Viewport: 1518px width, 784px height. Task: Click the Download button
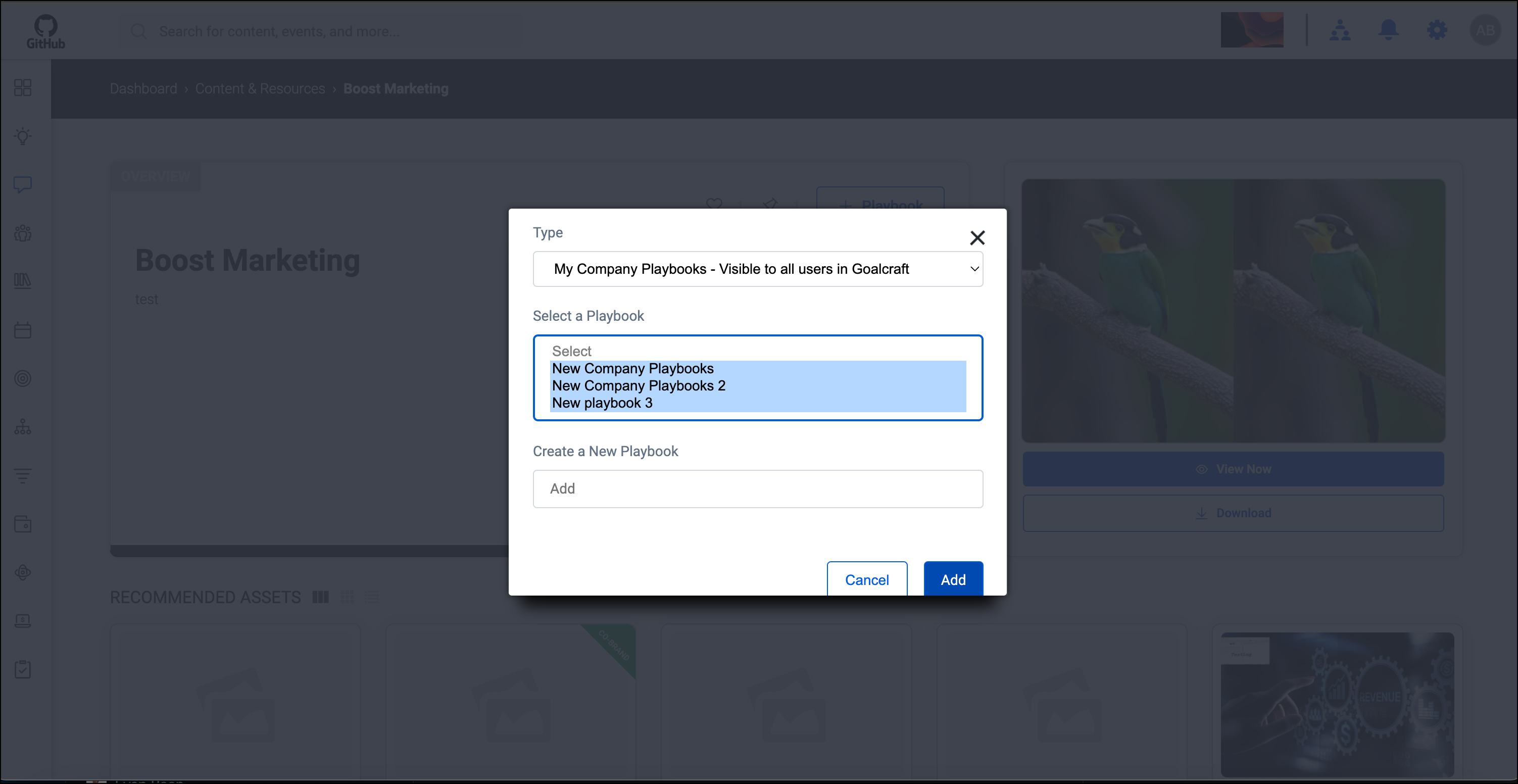[x=1233, y=513]
